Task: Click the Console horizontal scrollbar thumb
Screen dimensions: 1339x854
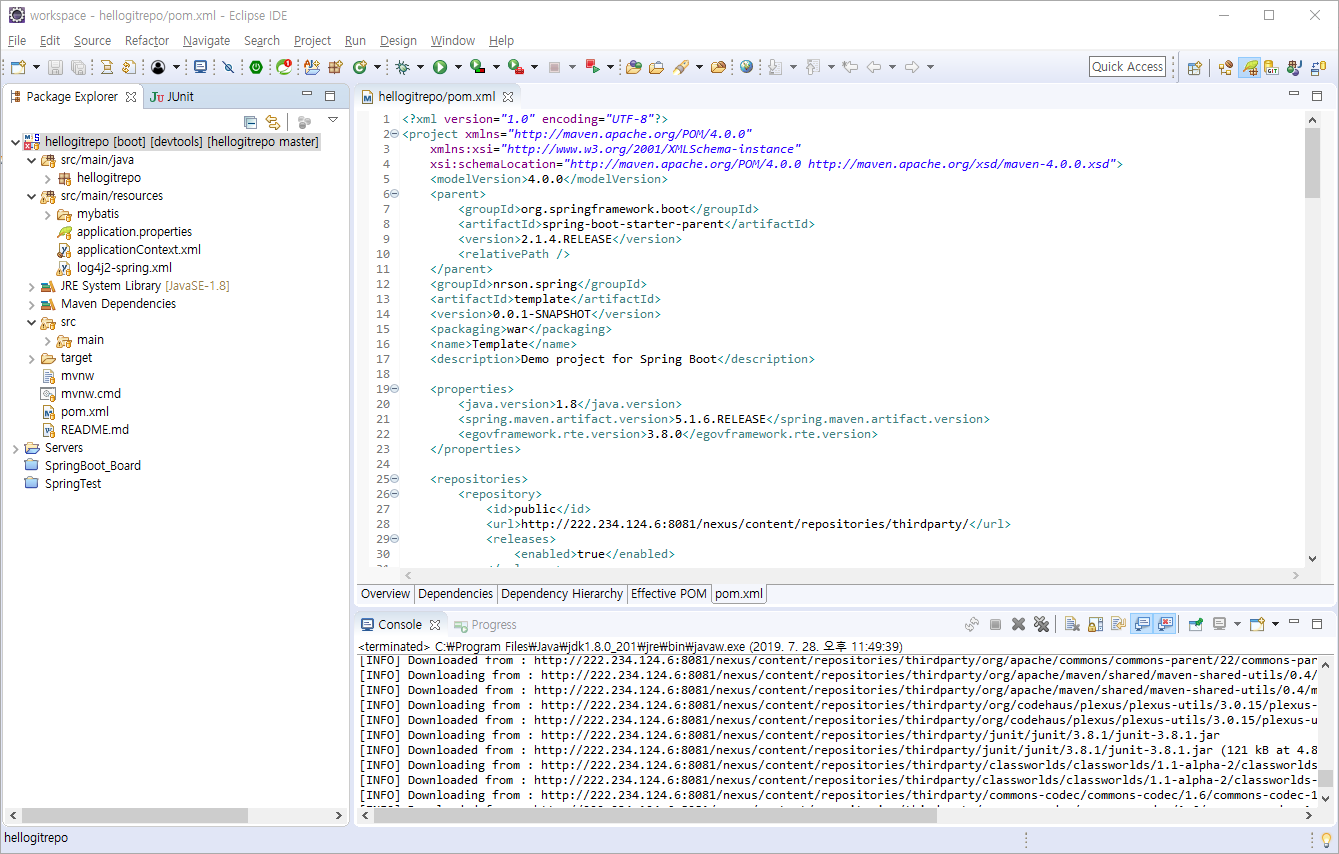Action: pos(656,815)
